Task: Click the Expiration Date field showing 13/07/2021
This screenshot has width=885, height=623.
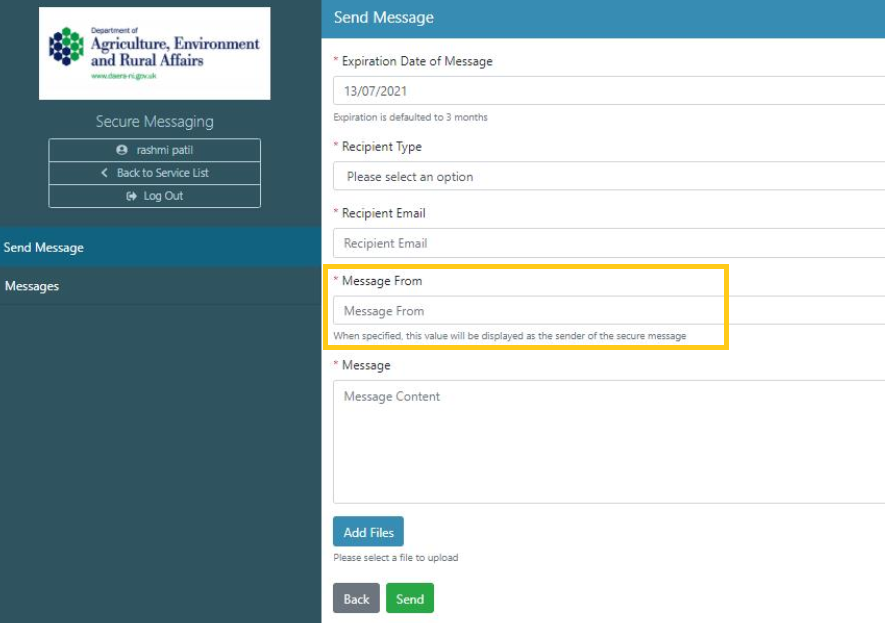Action: [x=608, y=91]
